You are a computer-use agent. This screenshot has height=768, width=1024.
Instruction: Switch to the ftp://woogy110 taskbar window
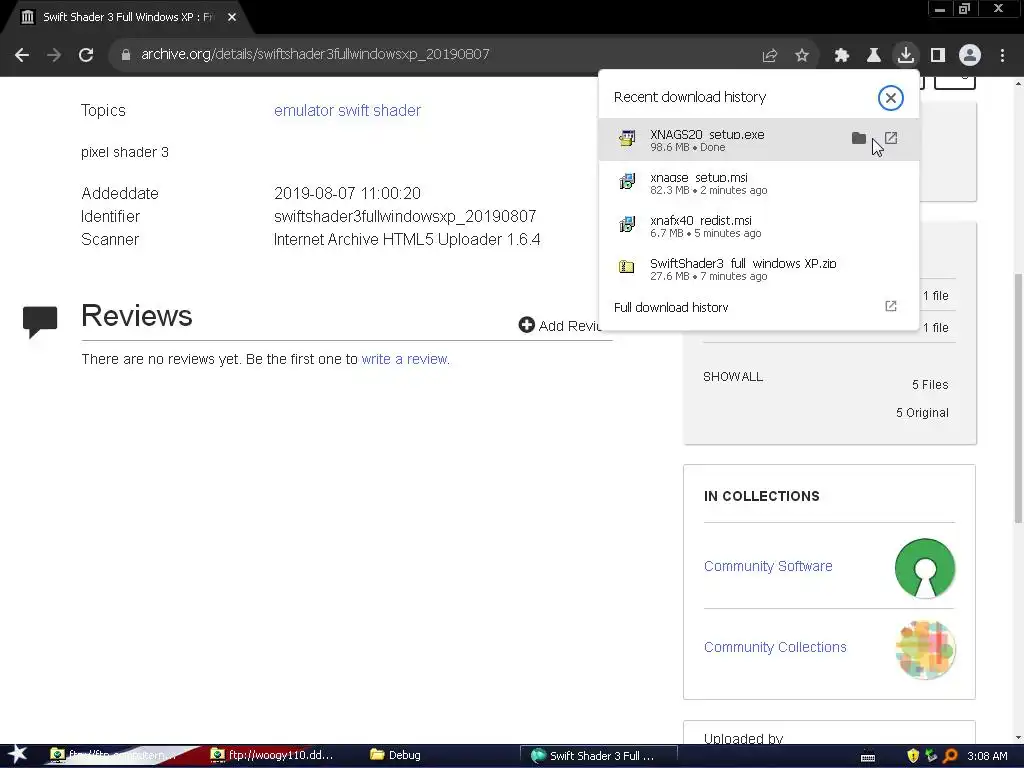274,756
